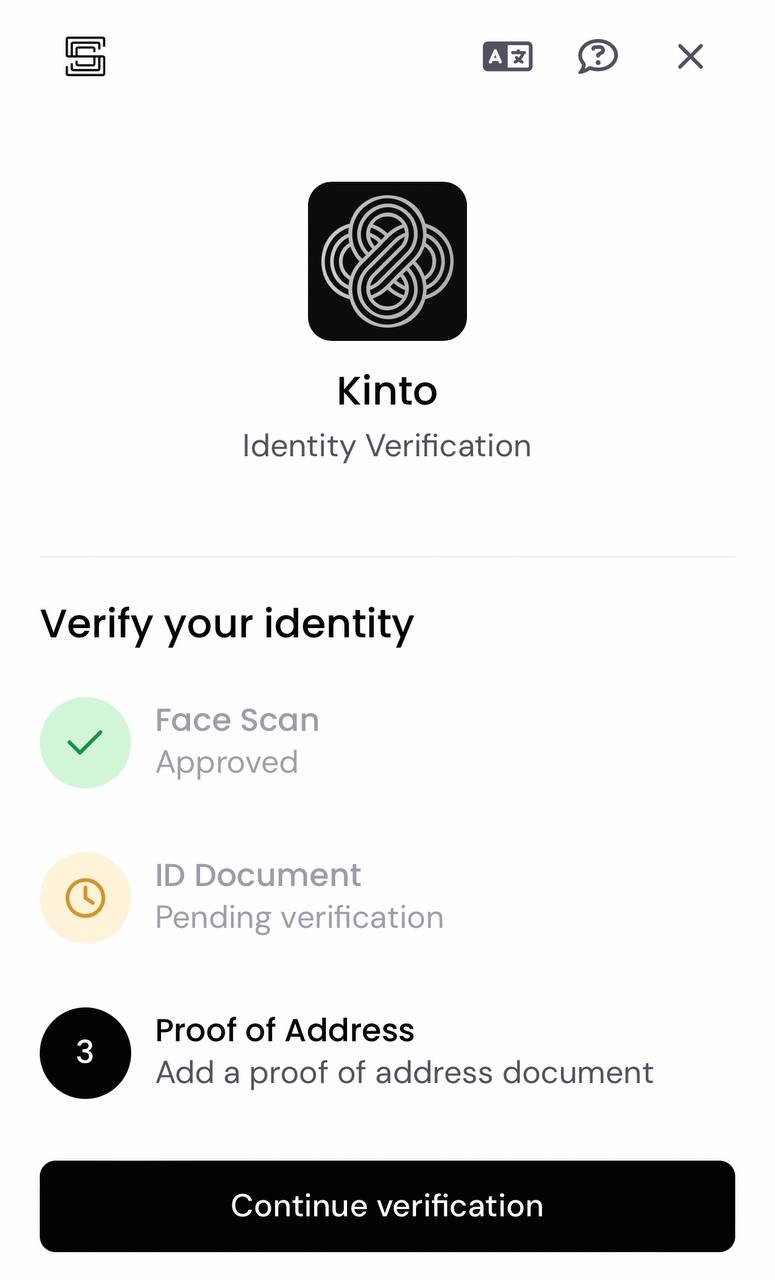
Task: Open the language translation selector
Action: tap(507, 57)
